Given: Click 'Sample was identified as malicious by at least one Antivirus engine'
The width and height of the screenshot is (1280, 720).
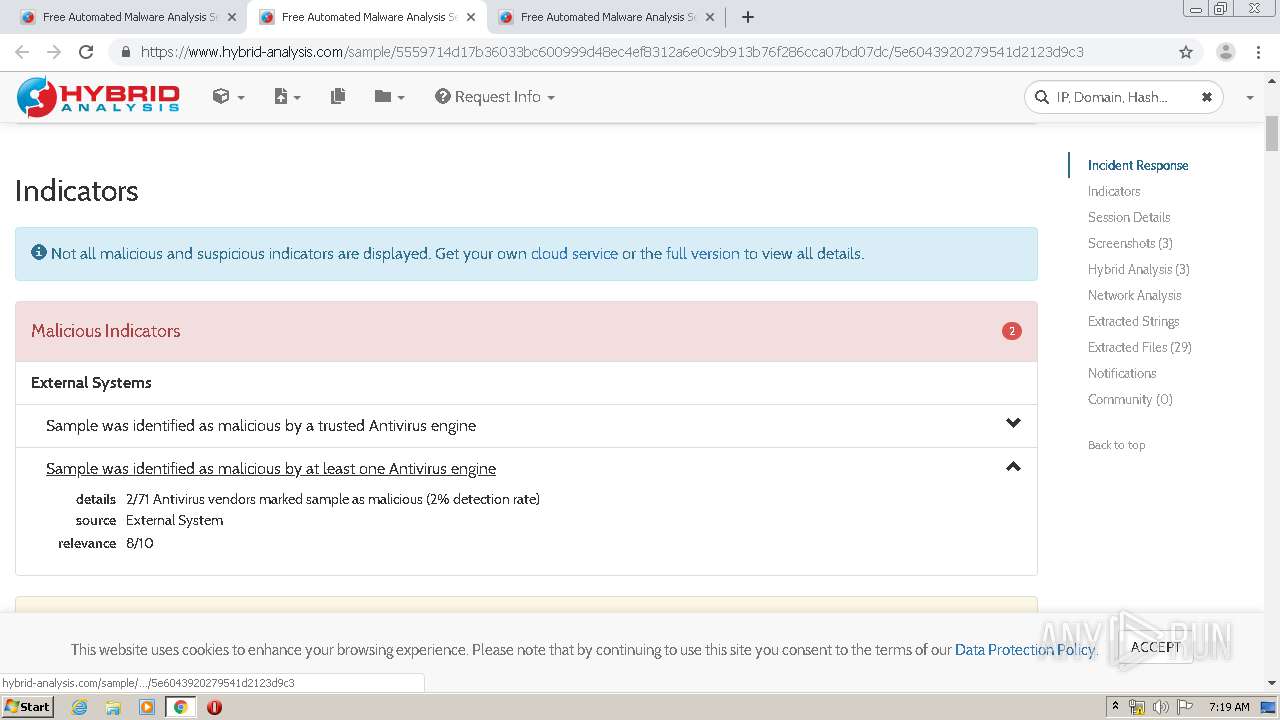Looking at the screenshot, I should 271,469.
